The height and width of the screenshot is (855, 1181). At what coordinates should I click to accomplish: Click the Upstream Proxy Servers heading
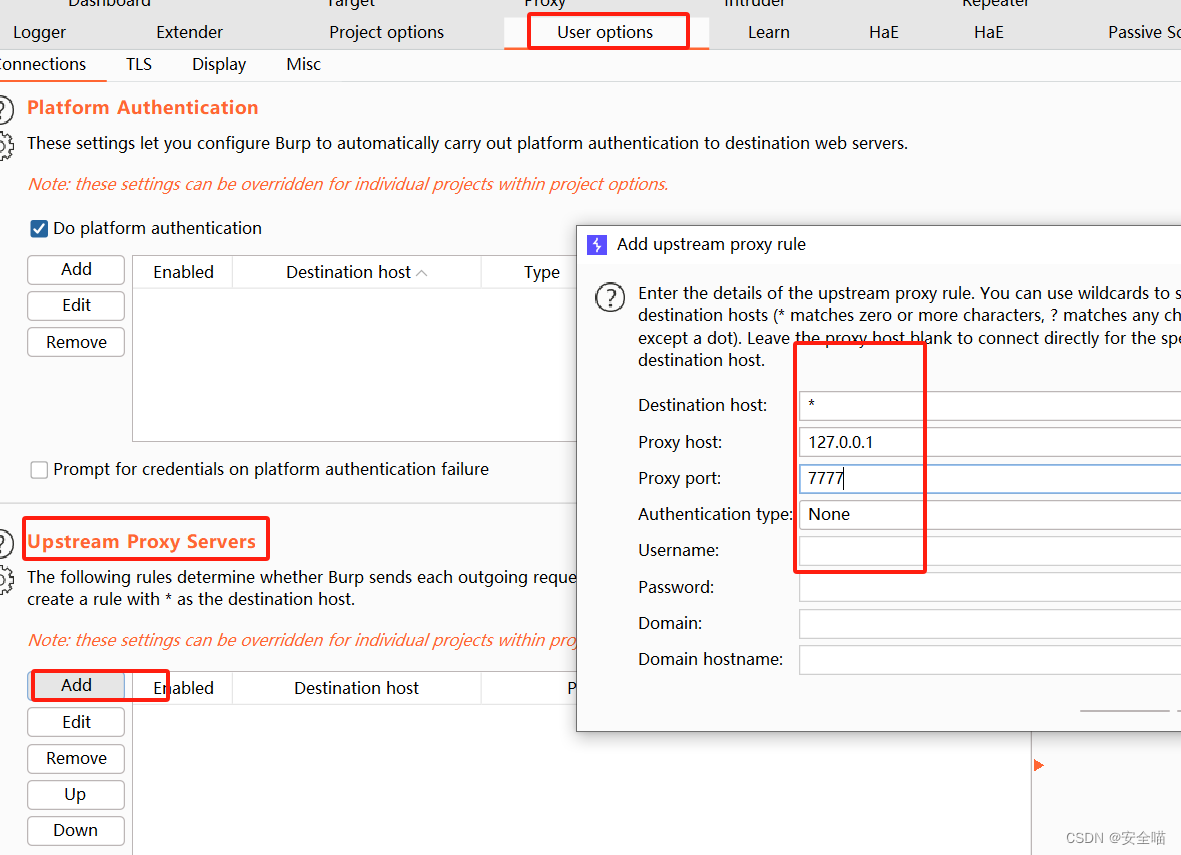(x=142, y=542)
